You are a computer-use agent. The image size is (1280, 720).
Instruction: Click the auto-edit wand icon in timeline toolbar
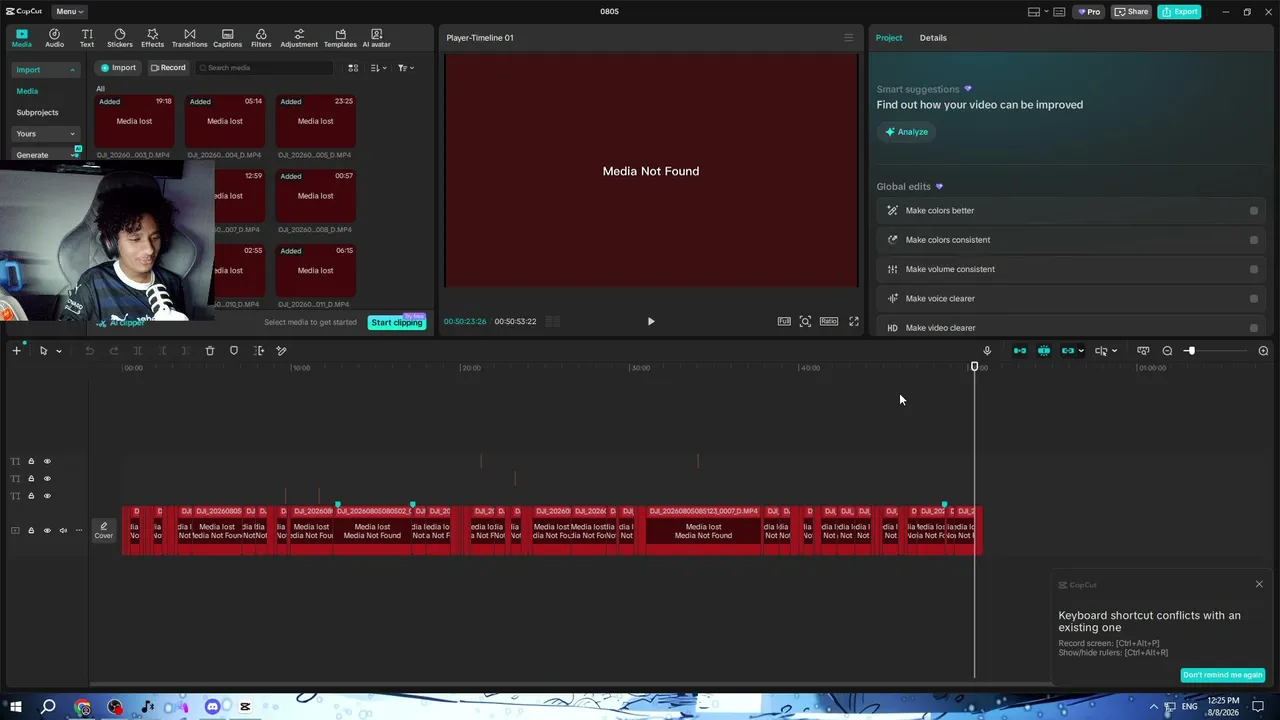[x=282, y=351]
